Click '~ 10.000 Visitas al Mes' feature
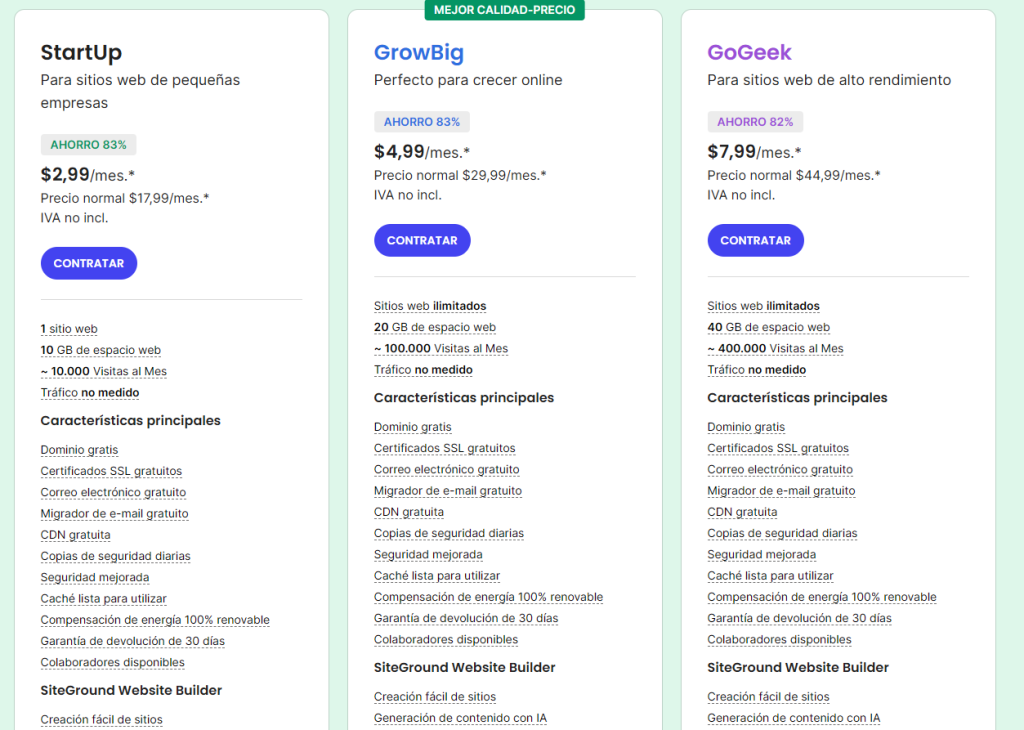This screenshot has width=1024, height=730. 103,371
